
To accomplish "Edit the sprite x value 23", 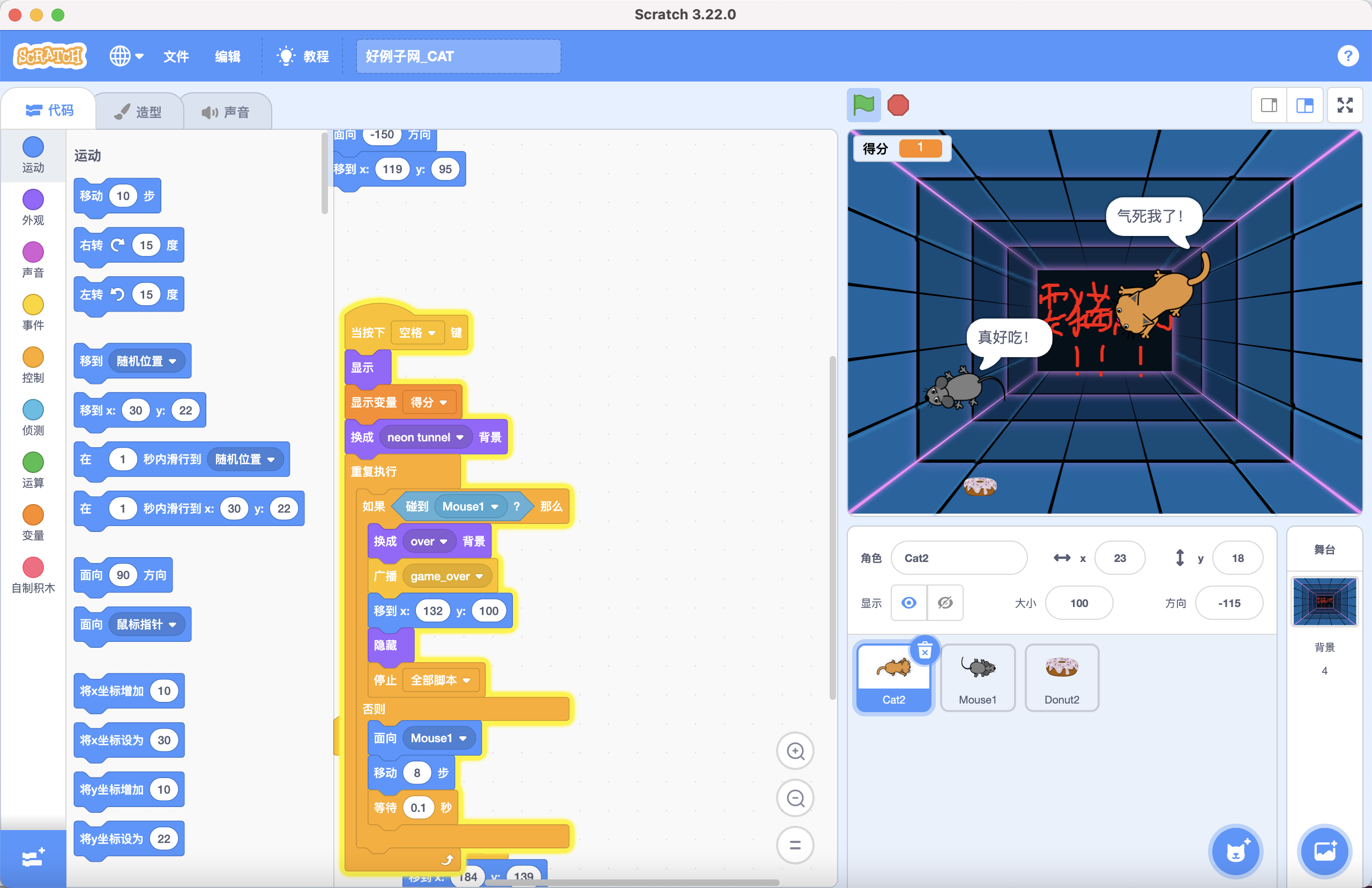I will tap(1119, 558).
